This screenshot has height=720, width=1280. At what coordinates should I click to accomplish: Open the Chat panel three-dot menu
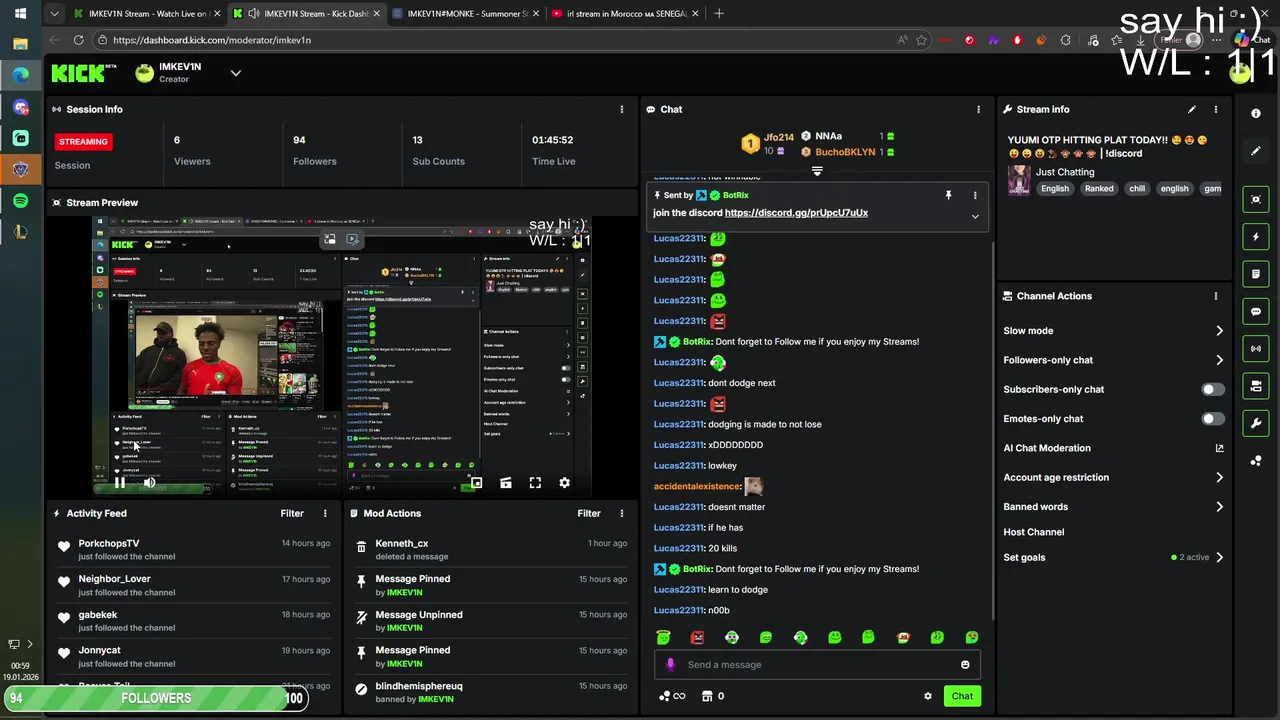[x=978, y=109]
